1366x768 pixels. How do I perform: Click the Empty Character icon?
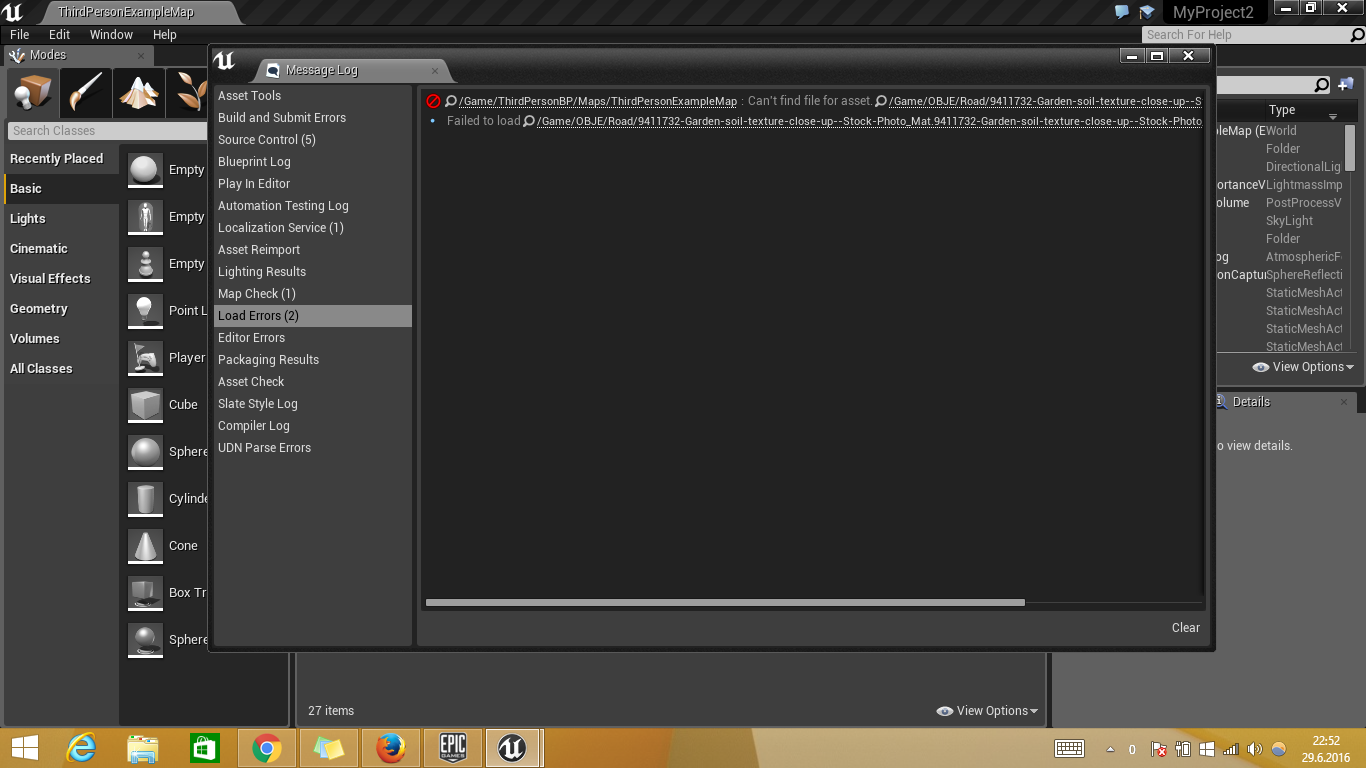point(146,217)
